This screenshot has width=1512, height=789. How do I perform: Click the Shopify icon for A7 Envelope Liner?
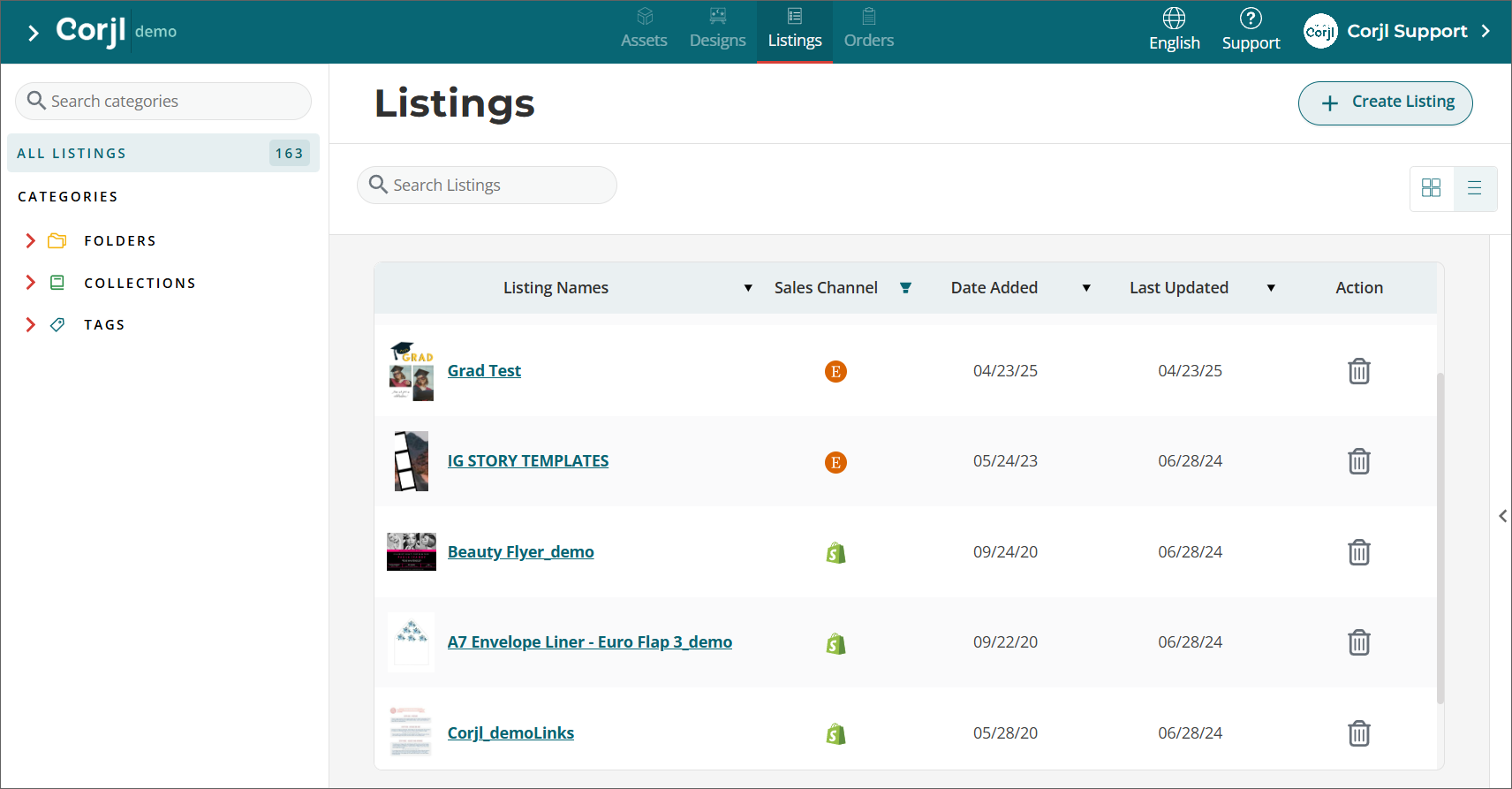point(835,643)
